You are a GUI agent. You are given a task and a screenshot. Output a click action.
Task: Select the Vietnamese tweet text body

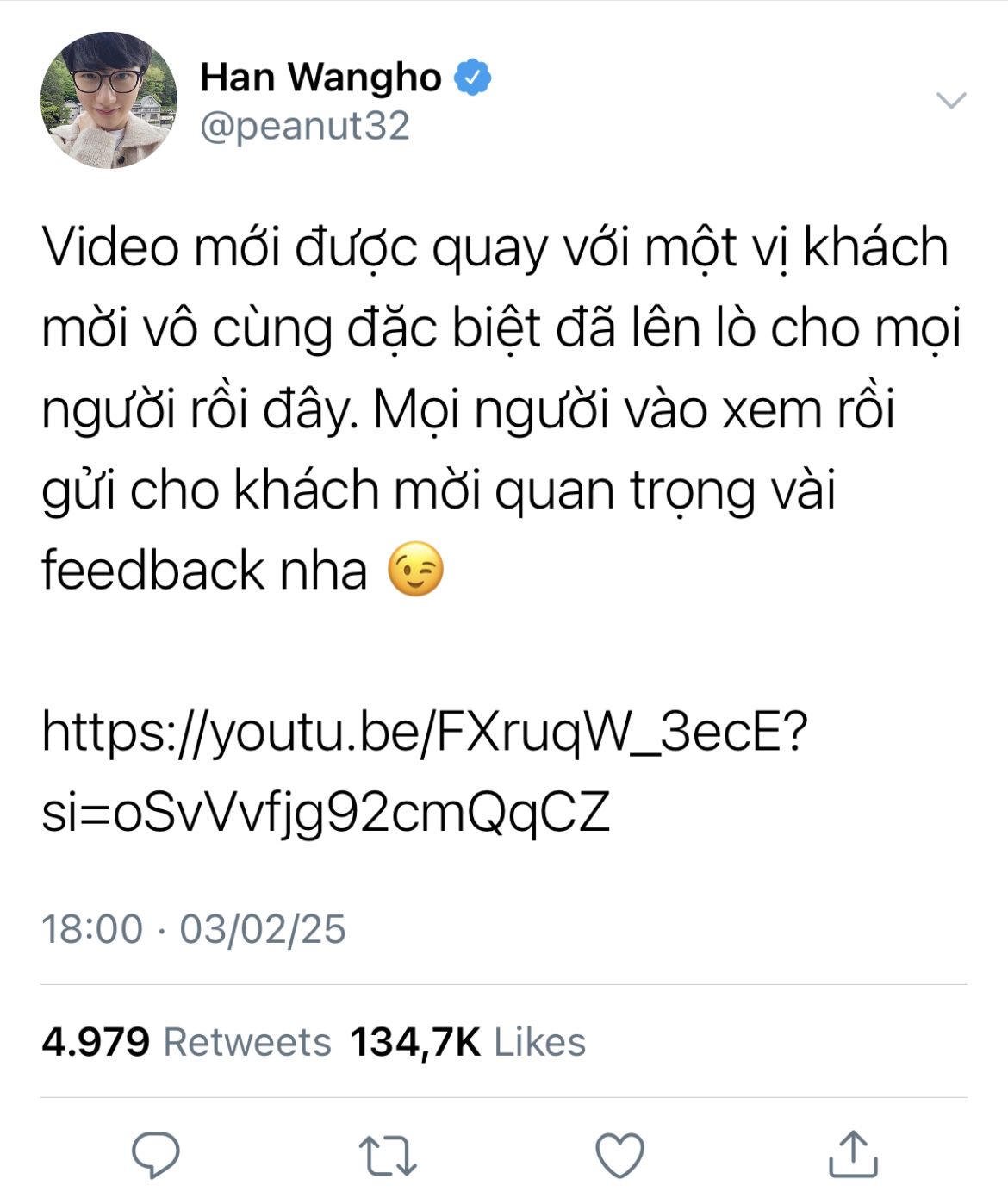(x=501, y=409)
